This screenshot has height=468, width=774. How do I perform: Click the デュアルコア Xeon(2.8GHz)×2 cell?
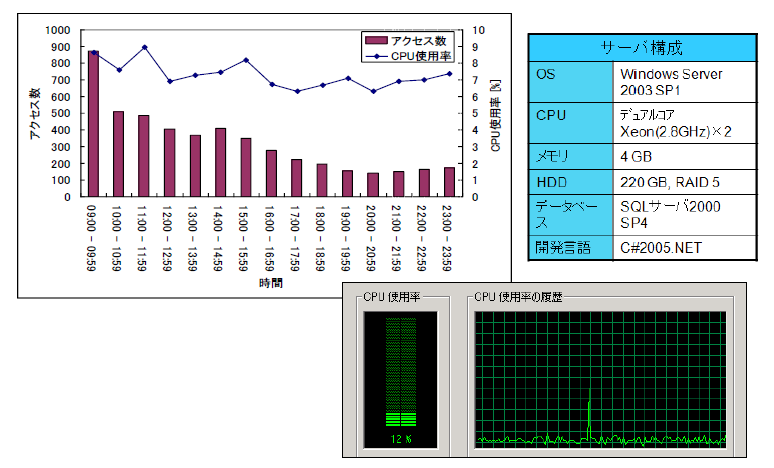tap(685, 123)
